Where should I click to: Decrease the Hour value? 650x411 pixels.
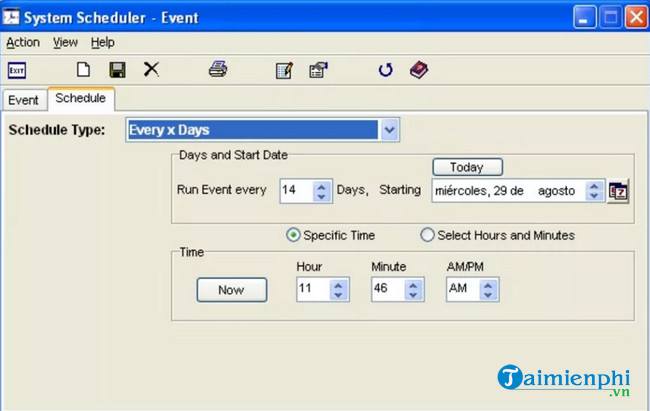tap(339, 294)
